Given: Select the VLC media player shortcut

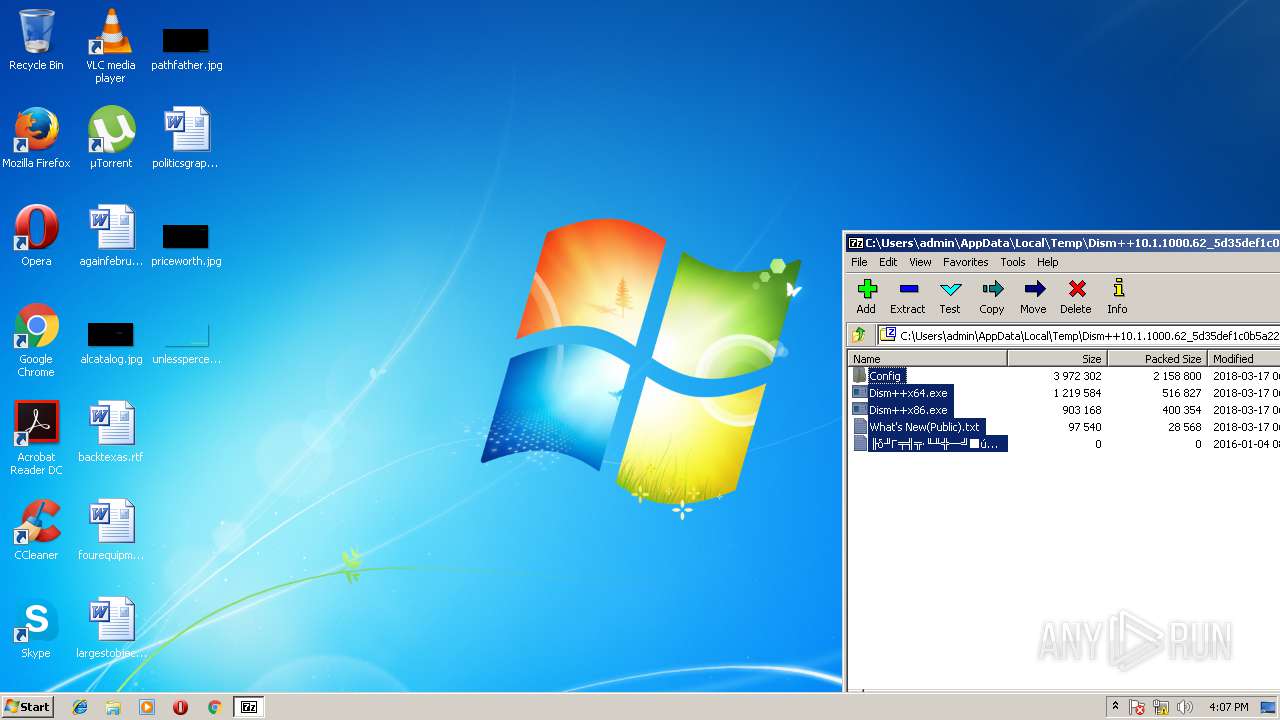Looking at the screenshot, I should click(110, 46).
